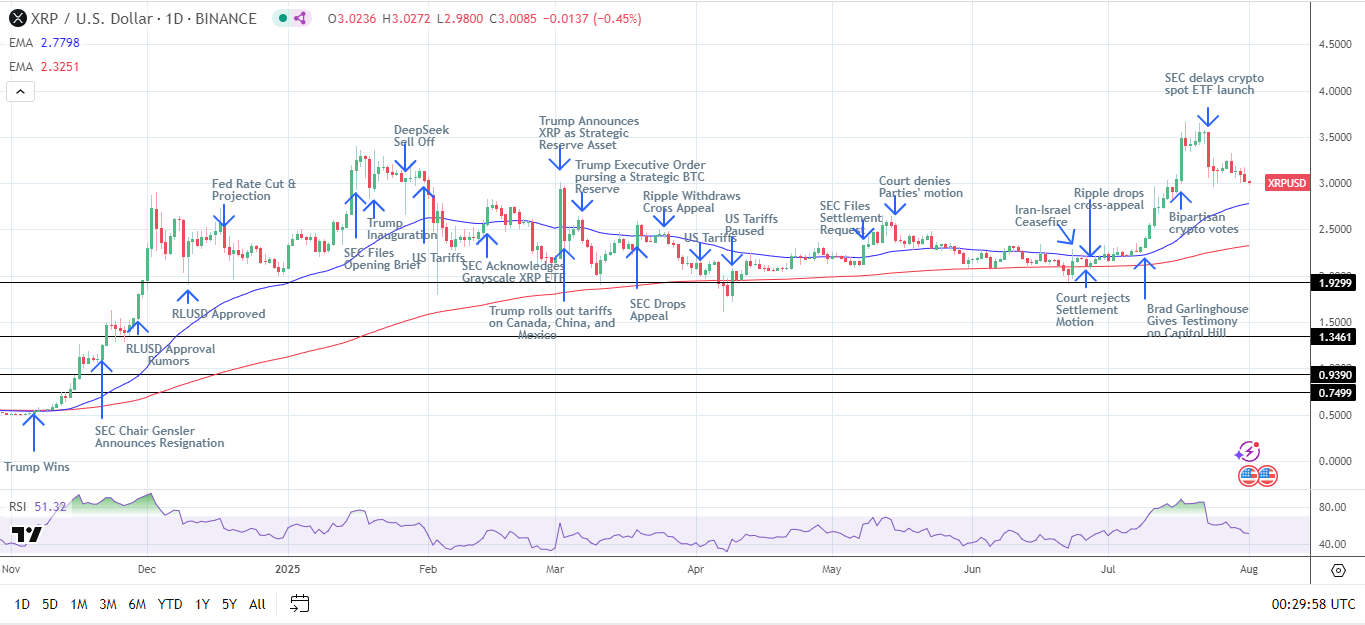The image size is (1365, 625).
Task: Click the 4.5000 price axis label
Action: [x=1336, y=45]
